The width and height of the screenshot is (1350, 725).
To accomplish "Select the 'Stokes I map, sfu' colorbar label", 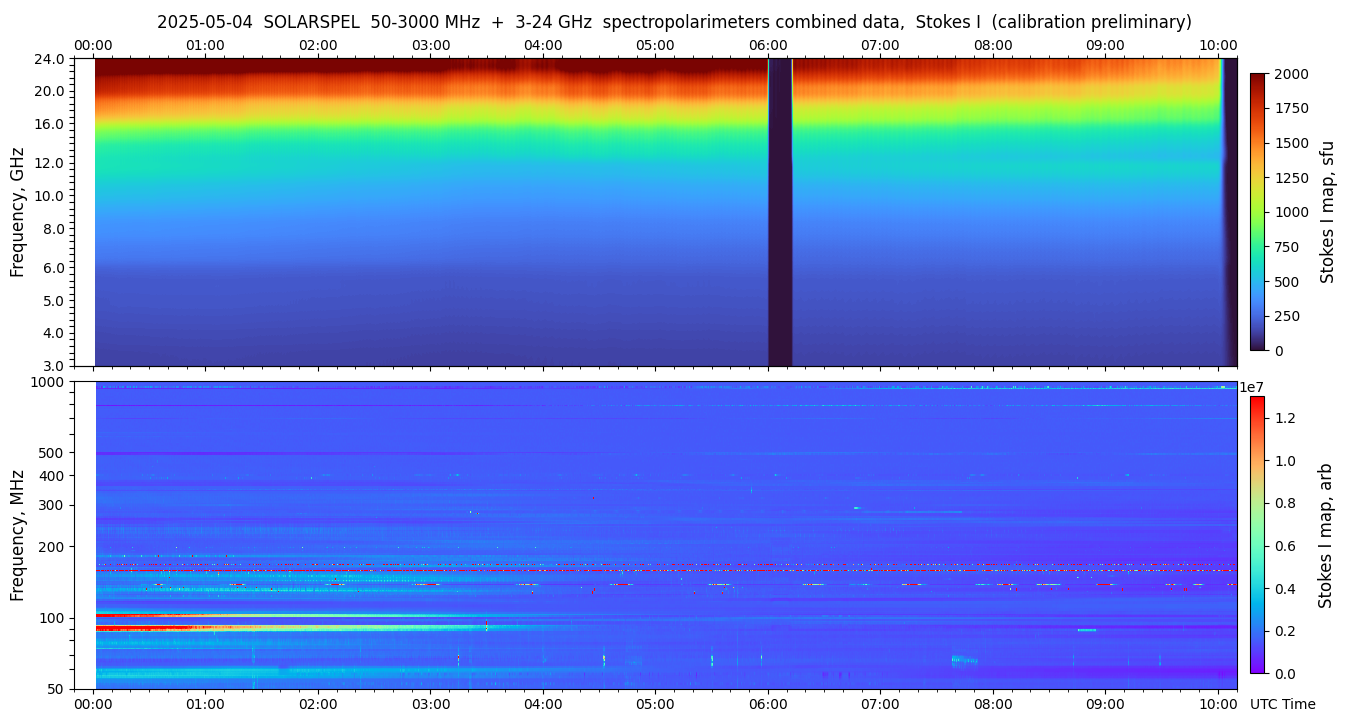I will point(1328,212).
